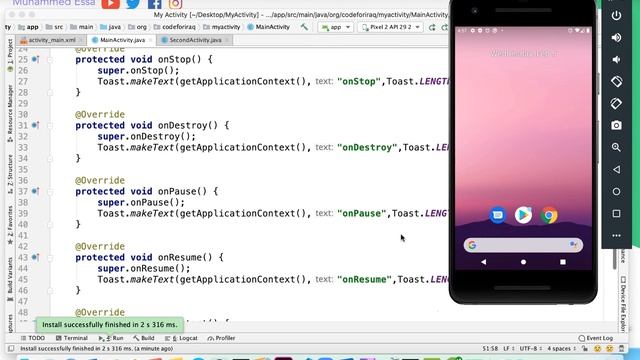Viewport: 640px width, 360px height.
Task: Click override gutter icon on line 25
Action: pyautogui.click(x=36, y=60)
